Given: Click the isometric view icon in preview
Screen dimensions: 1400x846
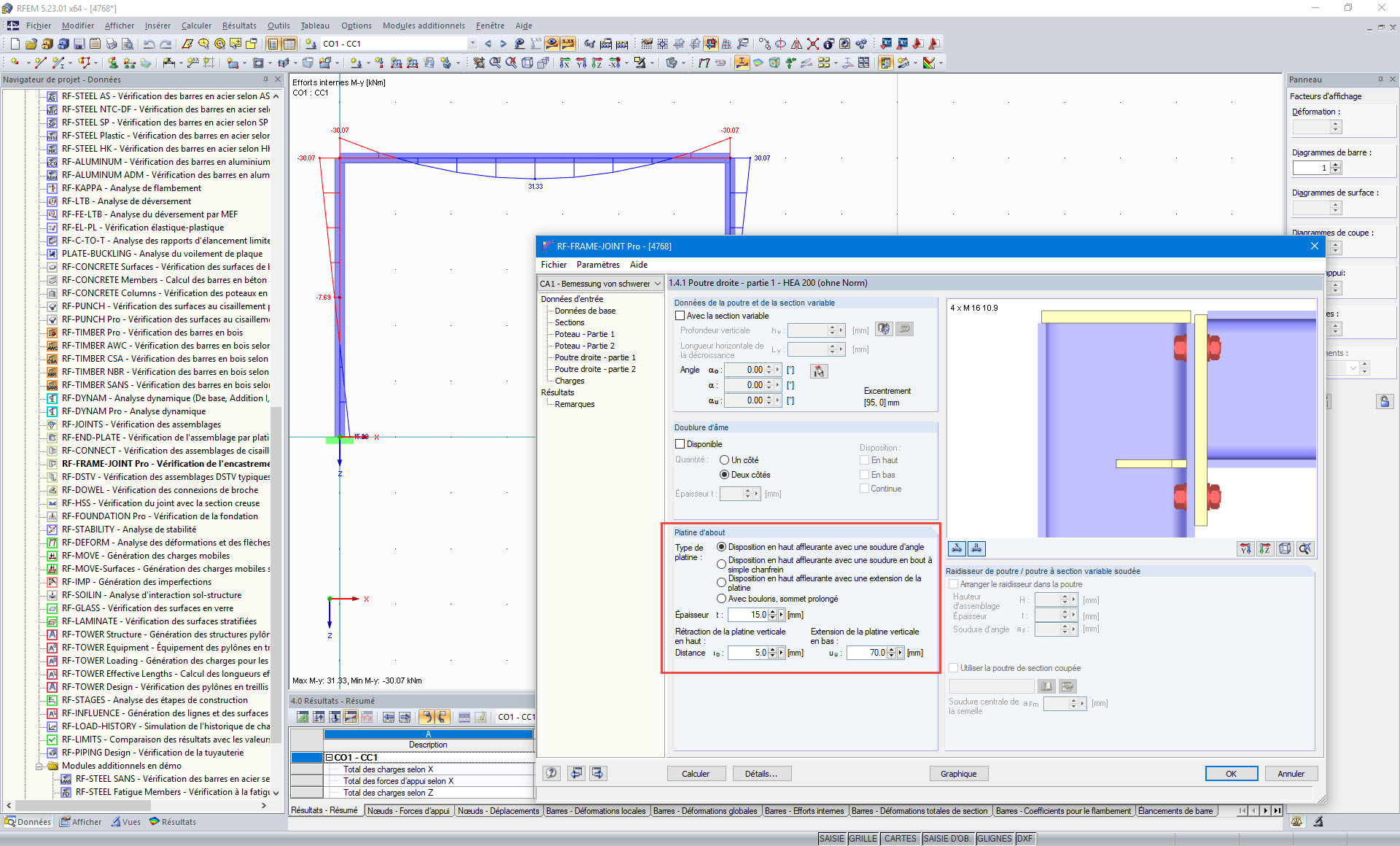Looking at the screenshot, I should click(1285, 548).
